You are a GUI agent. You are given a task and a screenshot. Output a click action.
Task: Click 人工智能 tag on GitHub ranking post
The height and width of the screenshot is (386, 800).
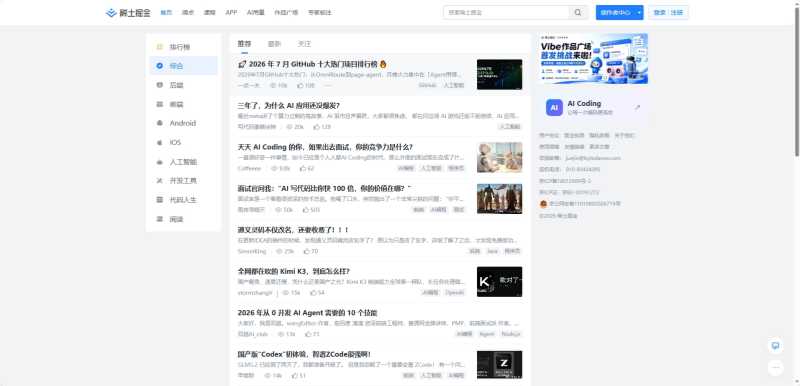coord(454,85)
